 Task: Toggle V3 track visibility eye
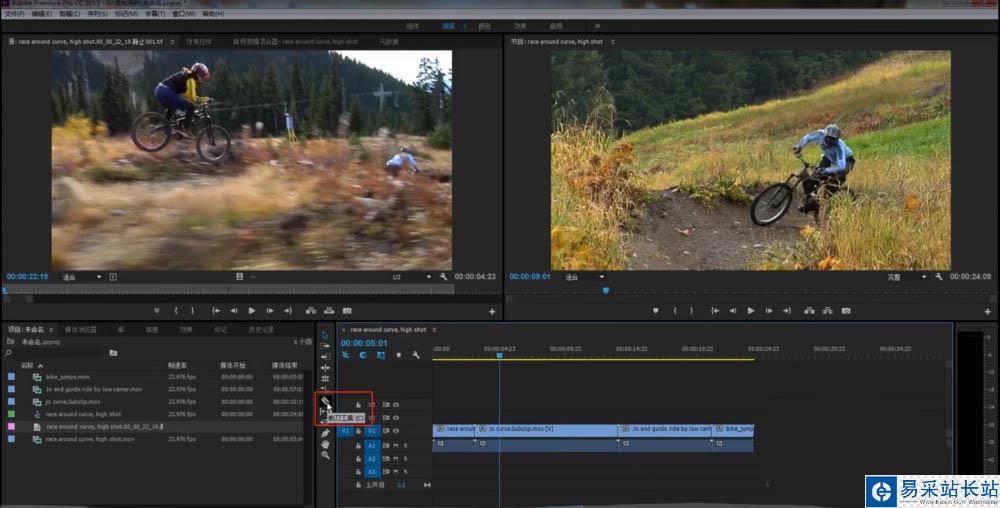(x=395, y=405)
